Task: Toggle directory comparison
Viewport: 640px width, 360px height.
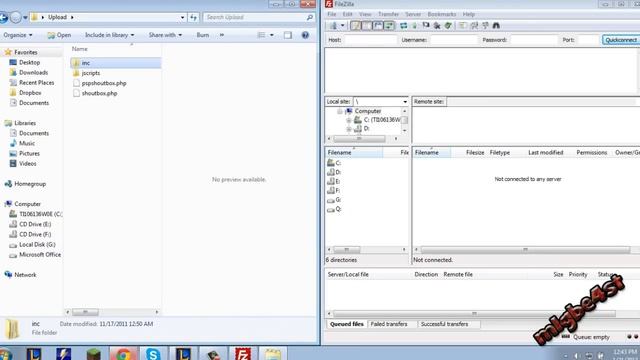Action: [x=474, y=26]
